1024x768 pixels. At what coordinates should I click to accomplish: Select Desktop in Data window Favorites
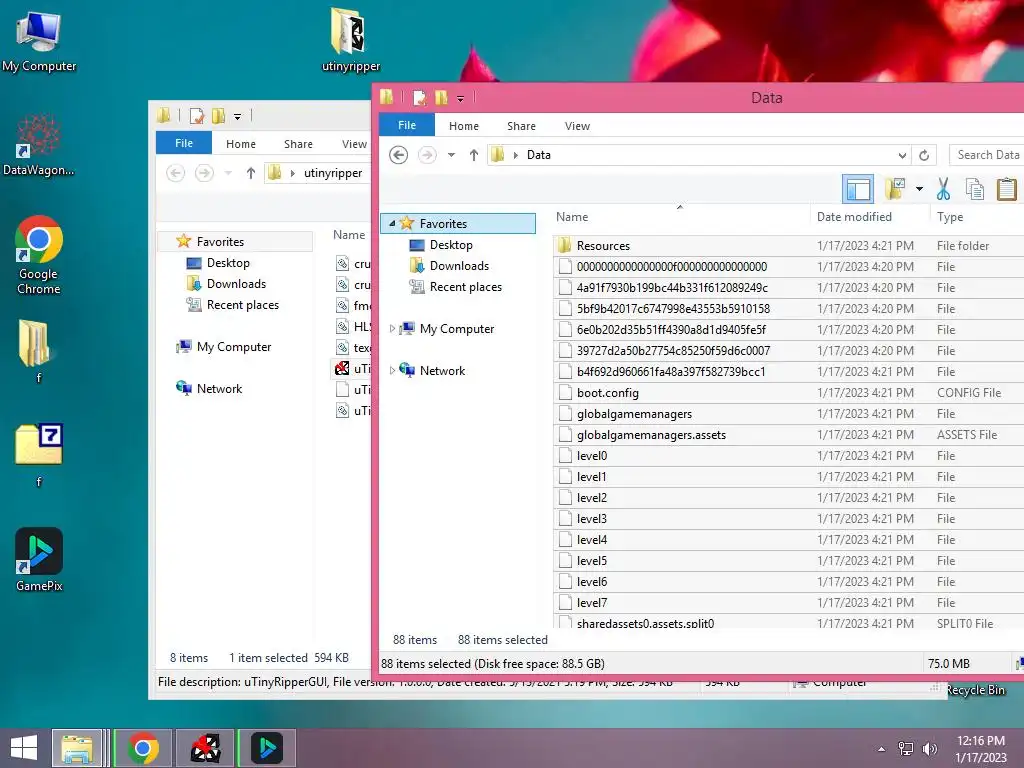pos(451,245)
